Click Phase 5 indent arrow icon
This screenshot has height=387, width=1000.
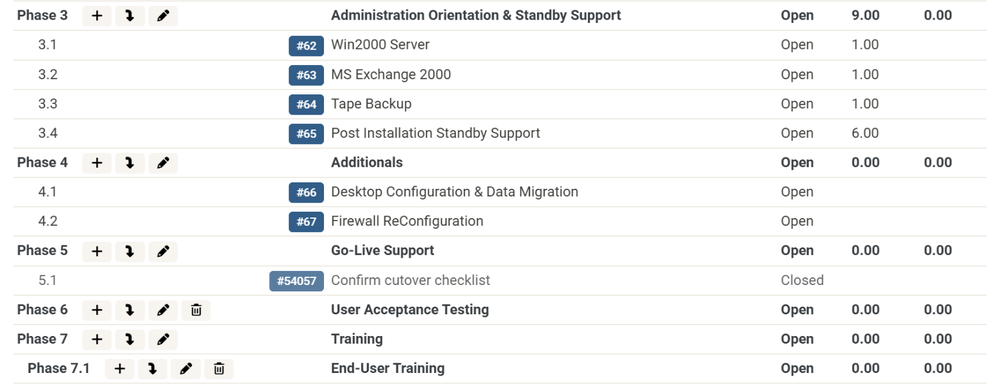130,251
